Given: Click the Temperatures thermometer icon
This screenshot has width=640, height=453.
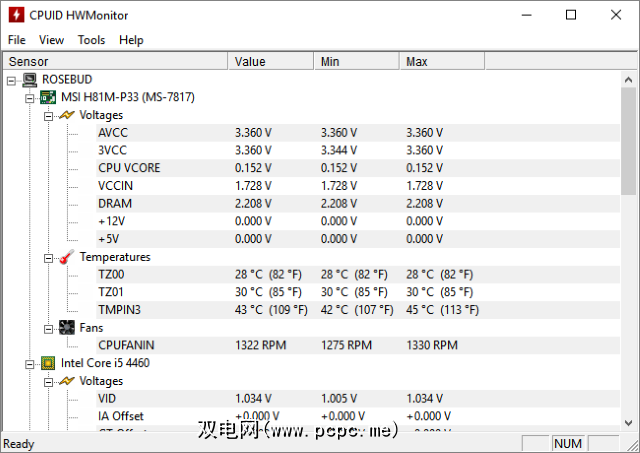Looking at the screenshot, I should [x=67, y=257].
